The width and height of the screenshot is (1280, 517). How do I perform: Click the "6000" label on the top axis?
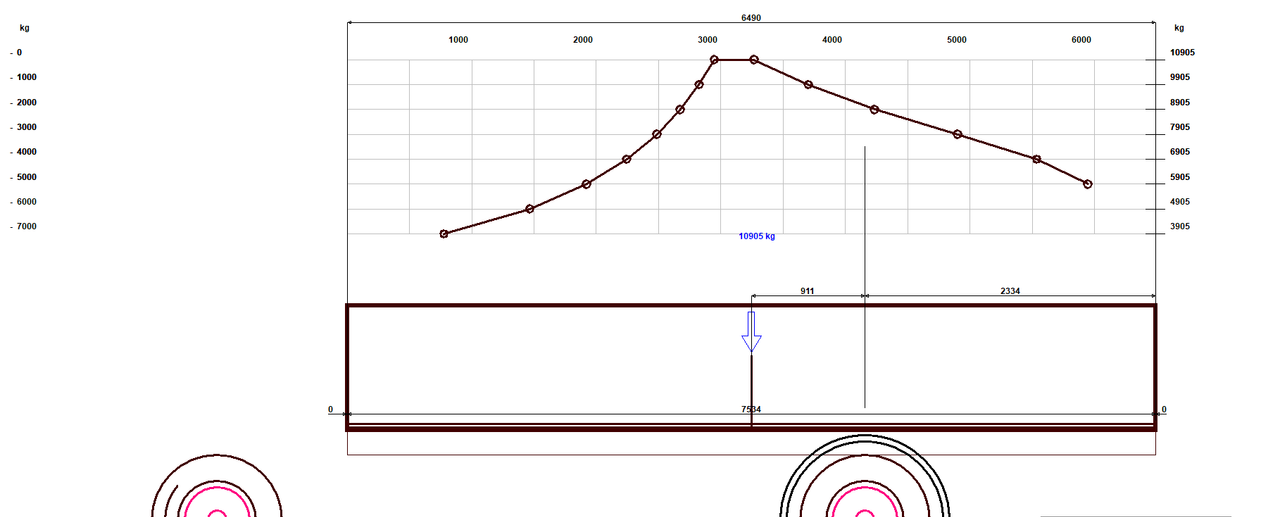(x=1081, y=40)
